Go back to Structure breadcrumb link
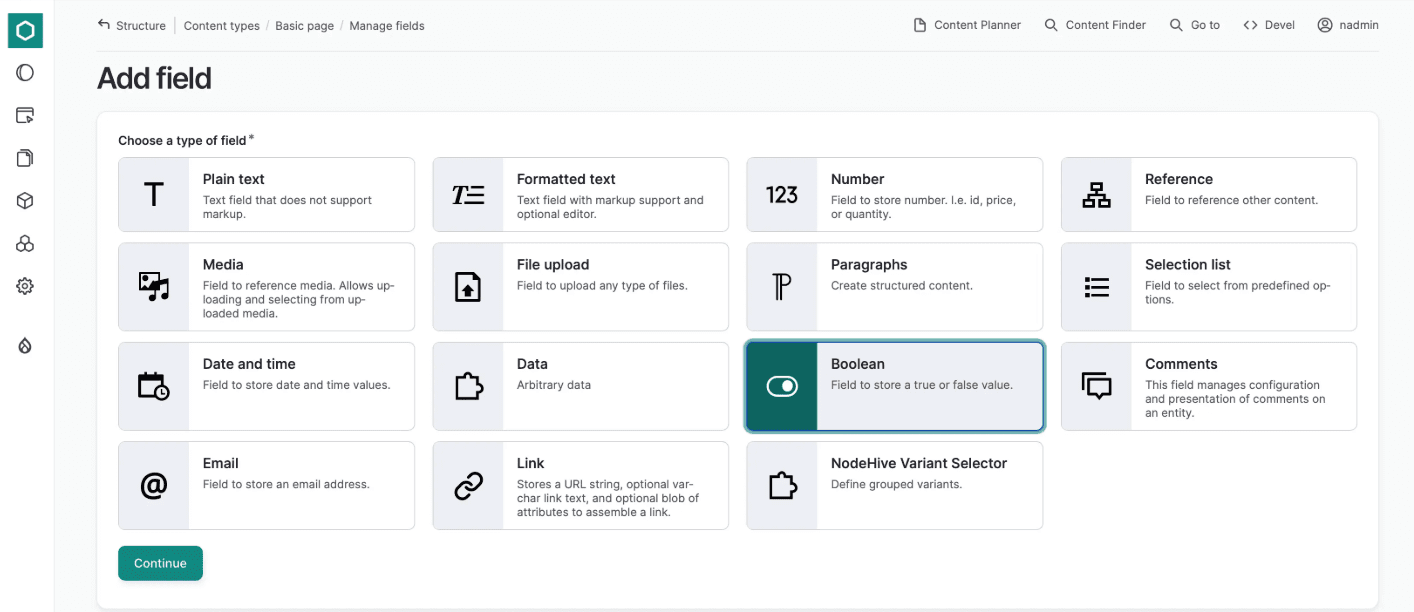Image resolution: width=1414 pixels, height=612 pixels. pos(131,25)
